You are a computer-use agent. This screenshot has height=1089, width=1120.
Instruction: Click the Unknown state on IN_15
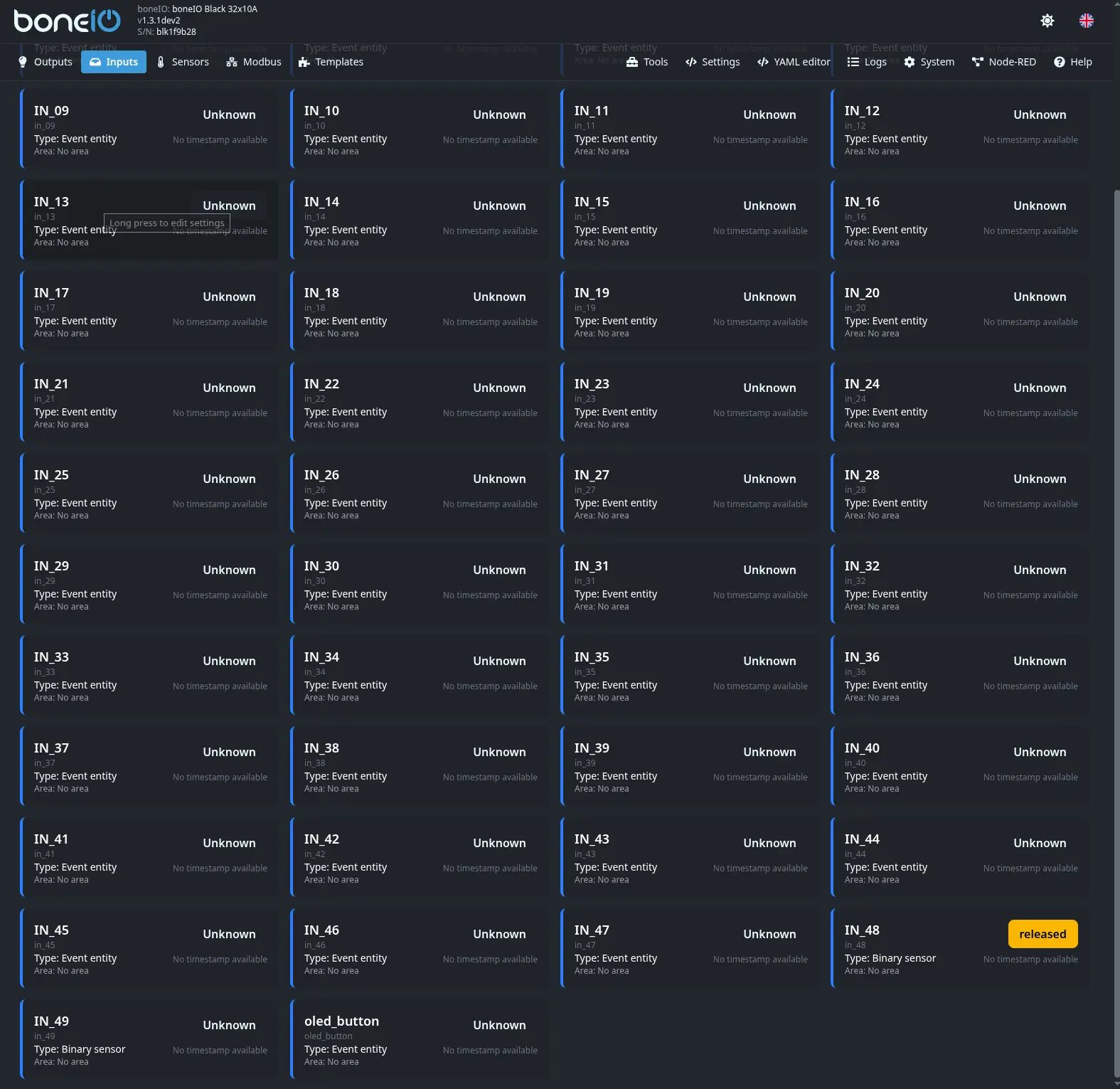click(769, 206)
